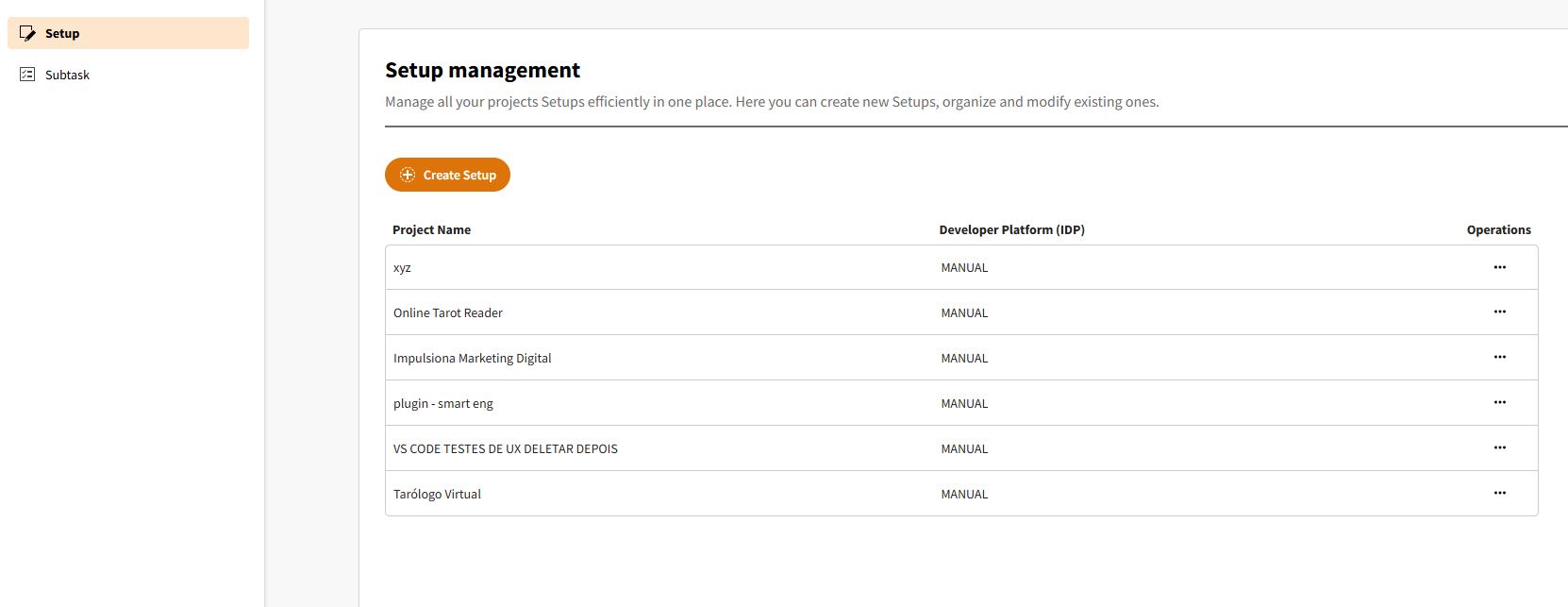Click the Subtask checklist icon in sidebar
This screenshot has width=1568, height=607.
tap(27, 75)
